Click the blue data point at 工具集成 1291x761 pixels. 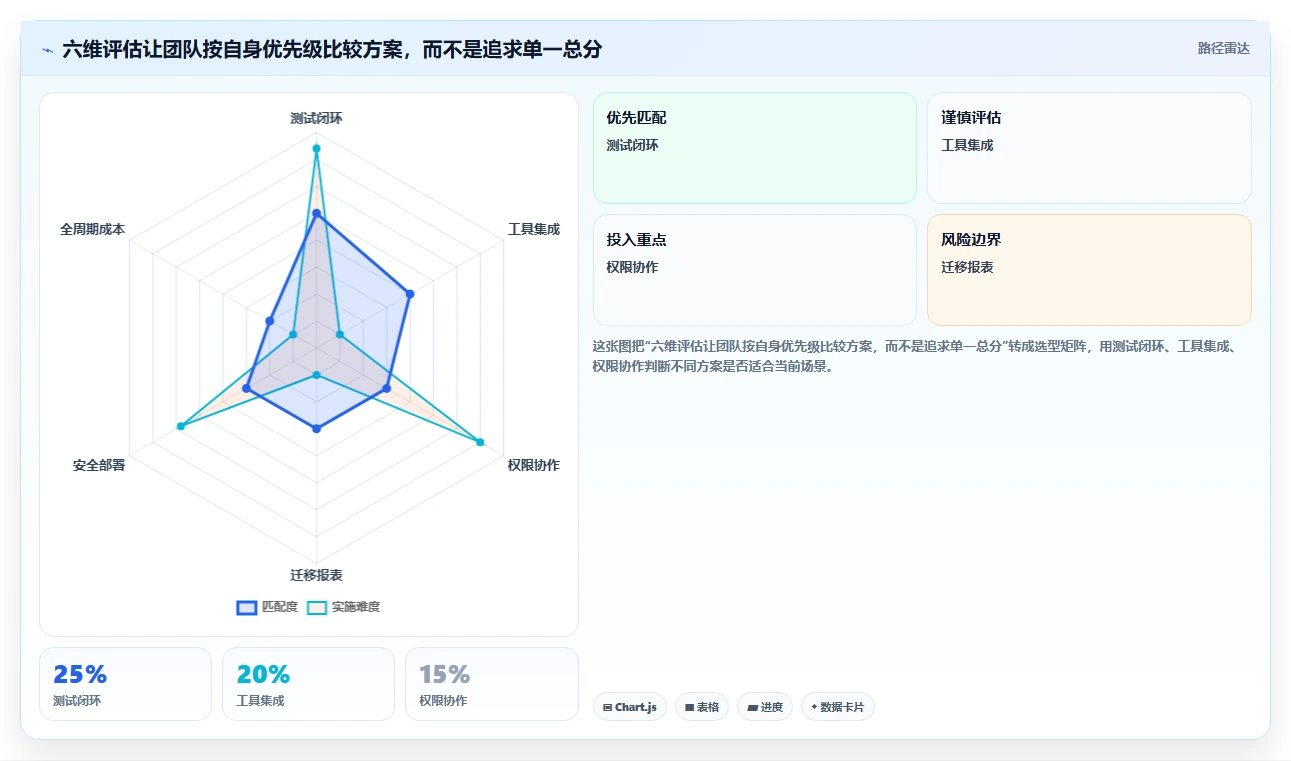point(409,294)
